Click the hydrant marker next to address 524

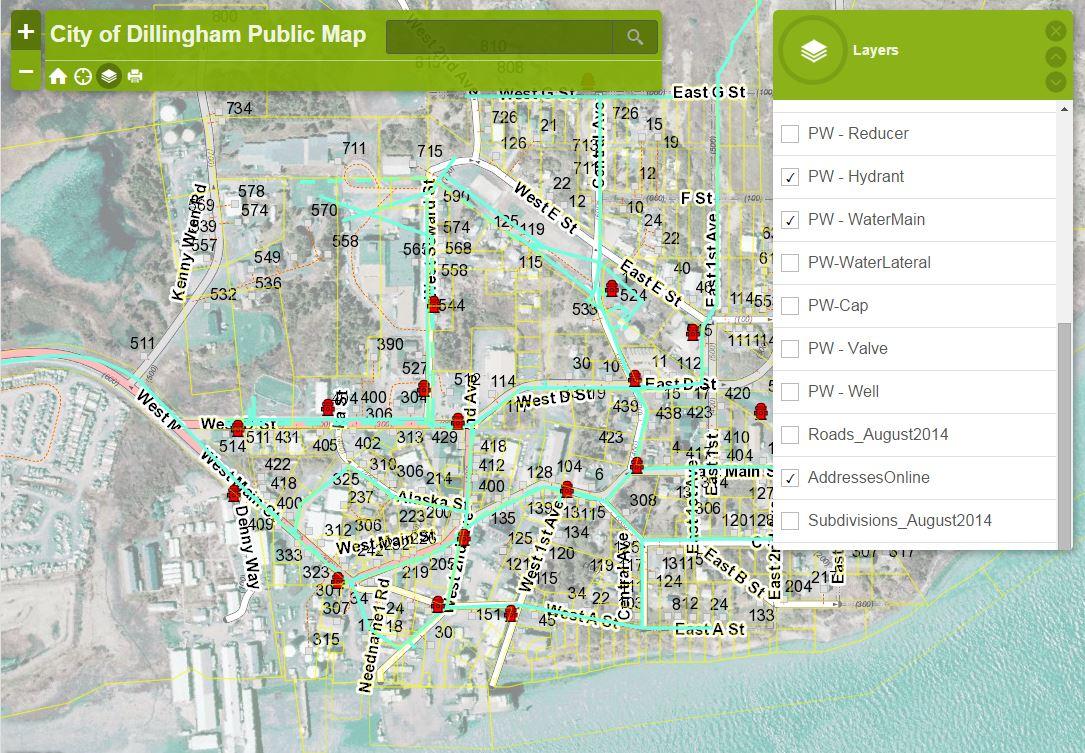tap(612, 288)
